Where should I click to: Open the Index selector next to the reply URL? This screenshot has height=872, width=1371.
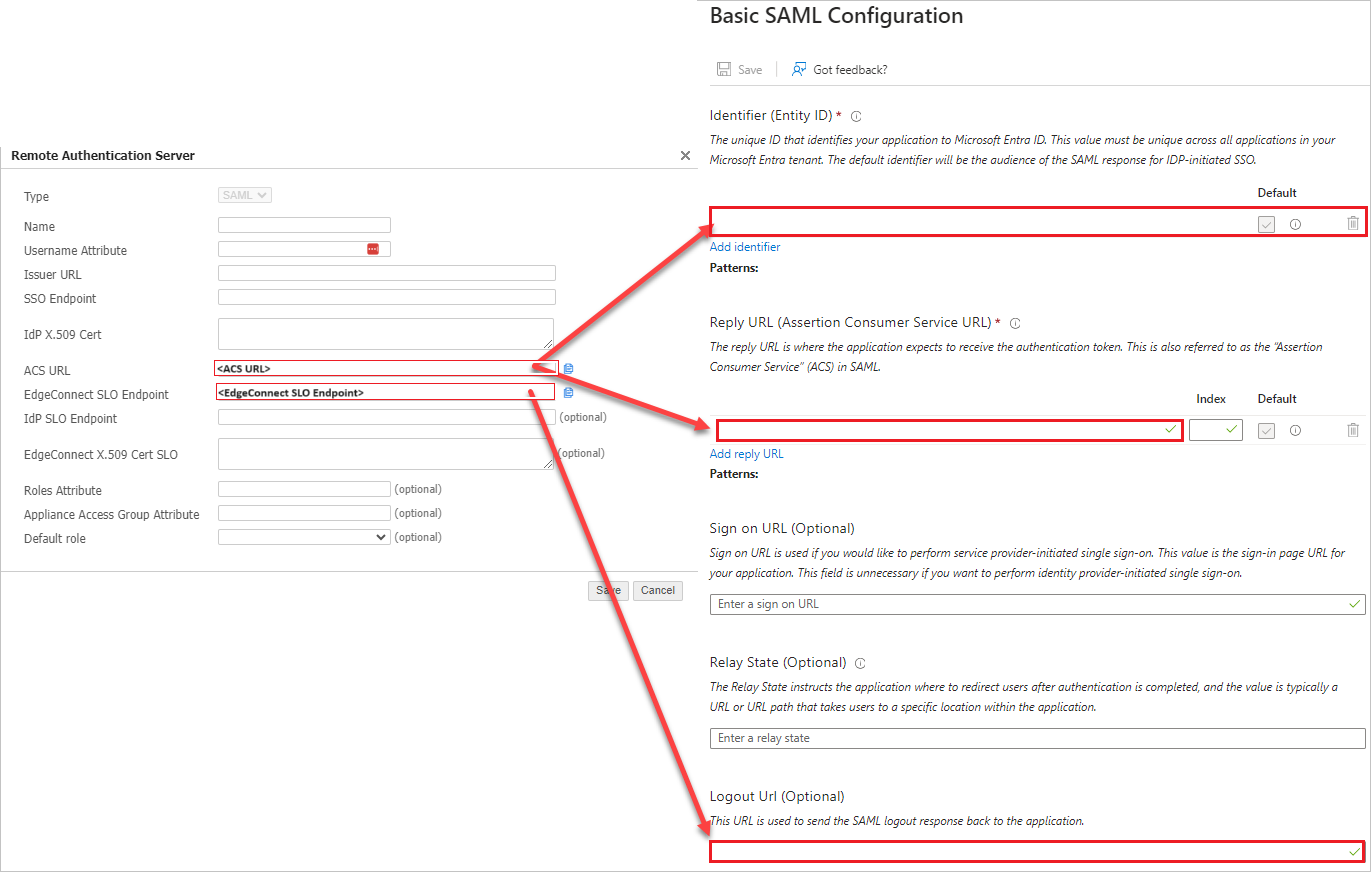(x=1215, y=429)
